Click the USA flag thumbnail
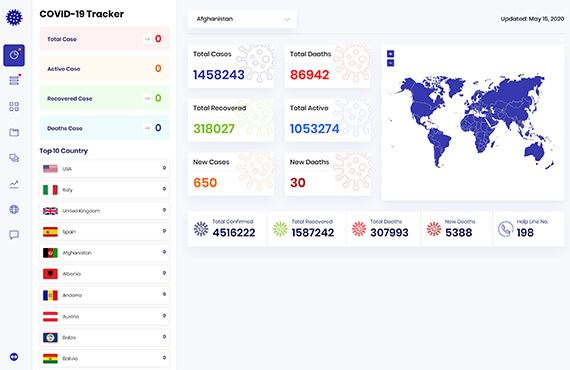The image size is (570, 370). pos(50,169)
